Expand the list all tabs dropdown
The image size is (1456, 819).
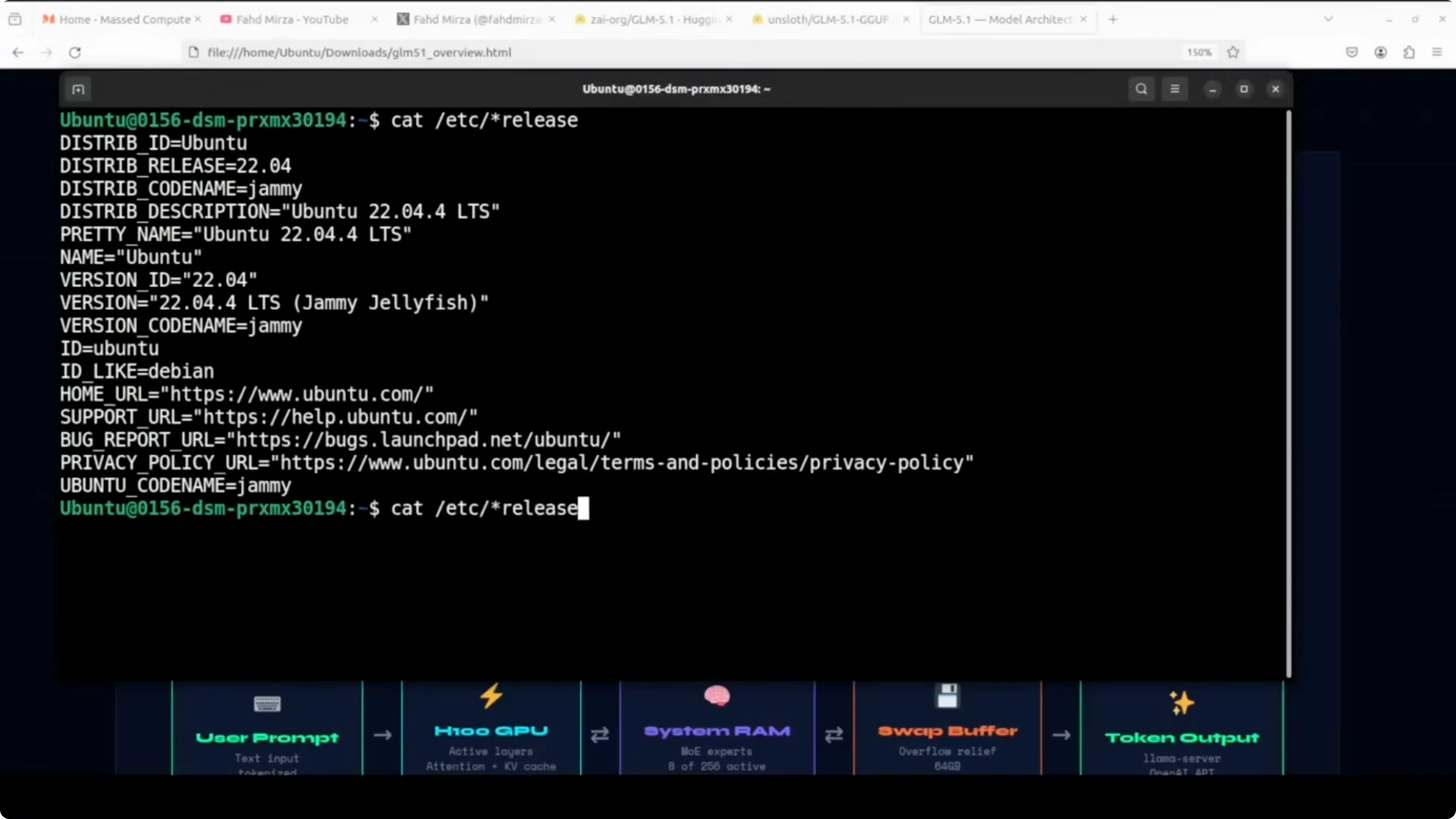(x=1328, y=19)
